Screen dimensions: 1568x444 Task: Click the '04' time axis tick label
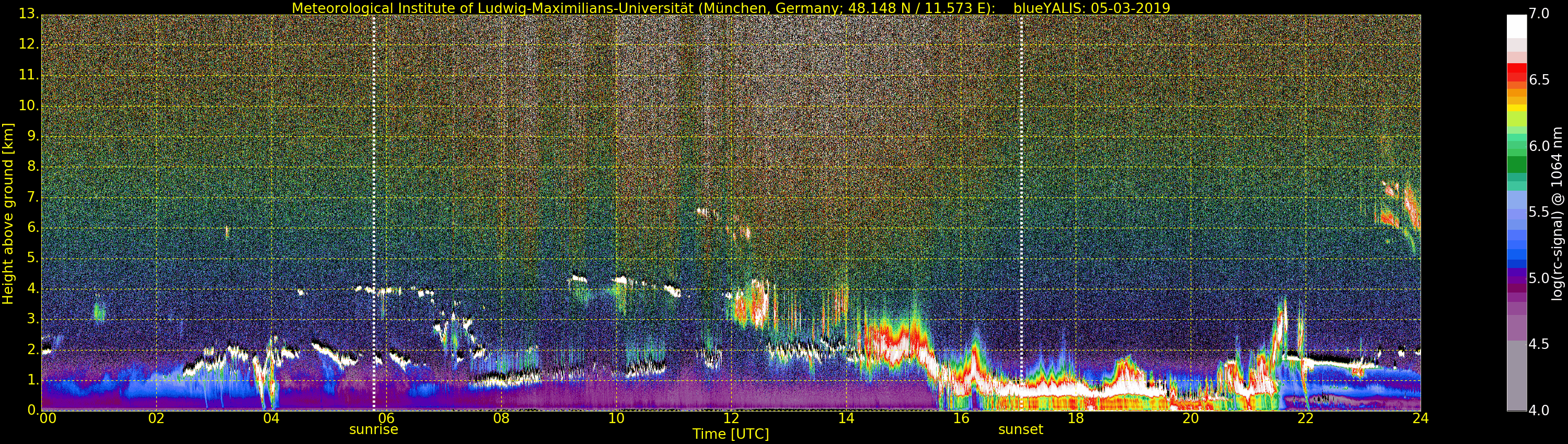[x=271, y=418]
